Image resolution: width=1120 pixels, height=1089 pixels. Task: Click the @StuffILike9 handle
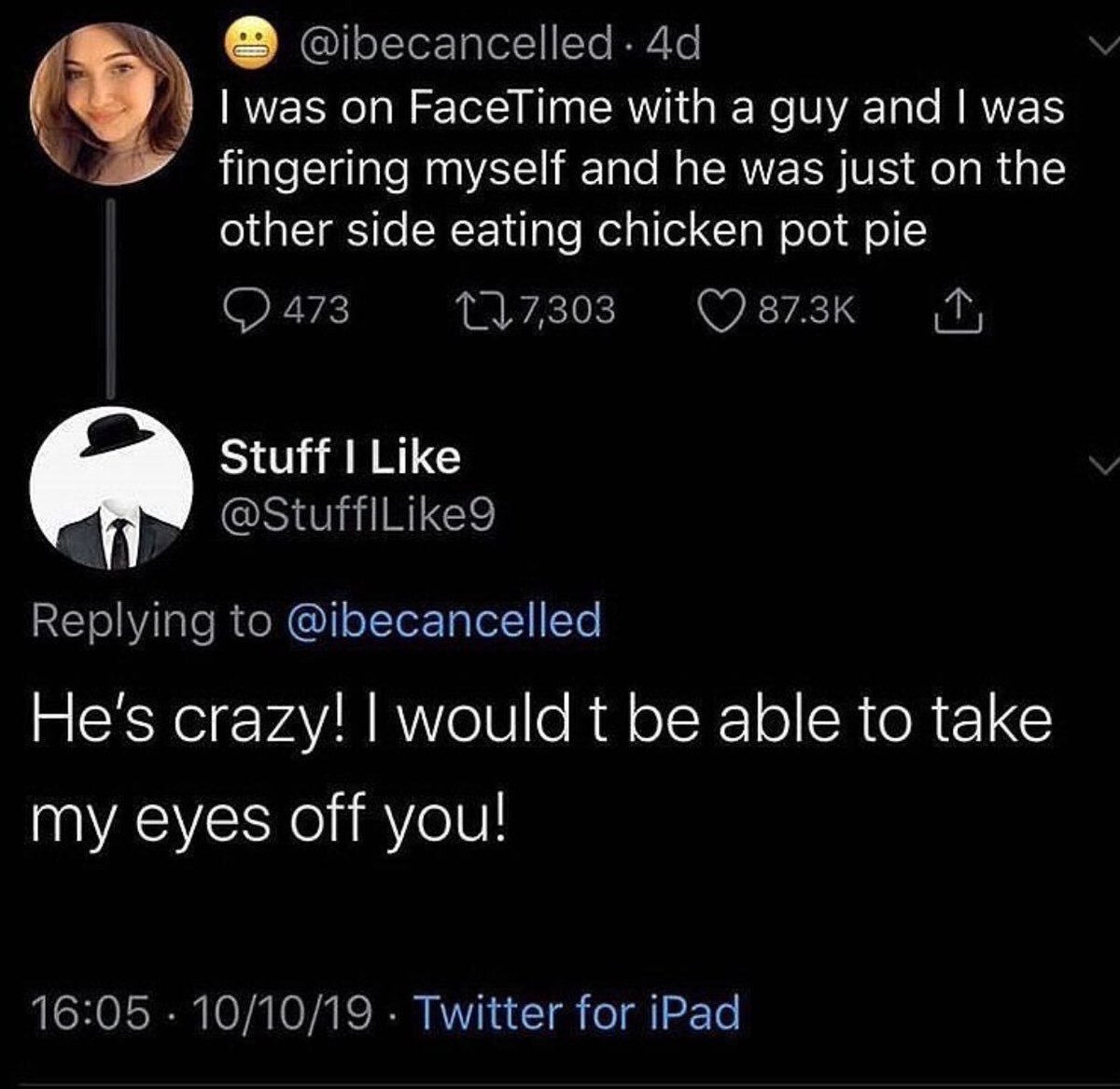(x=357, y=514)
